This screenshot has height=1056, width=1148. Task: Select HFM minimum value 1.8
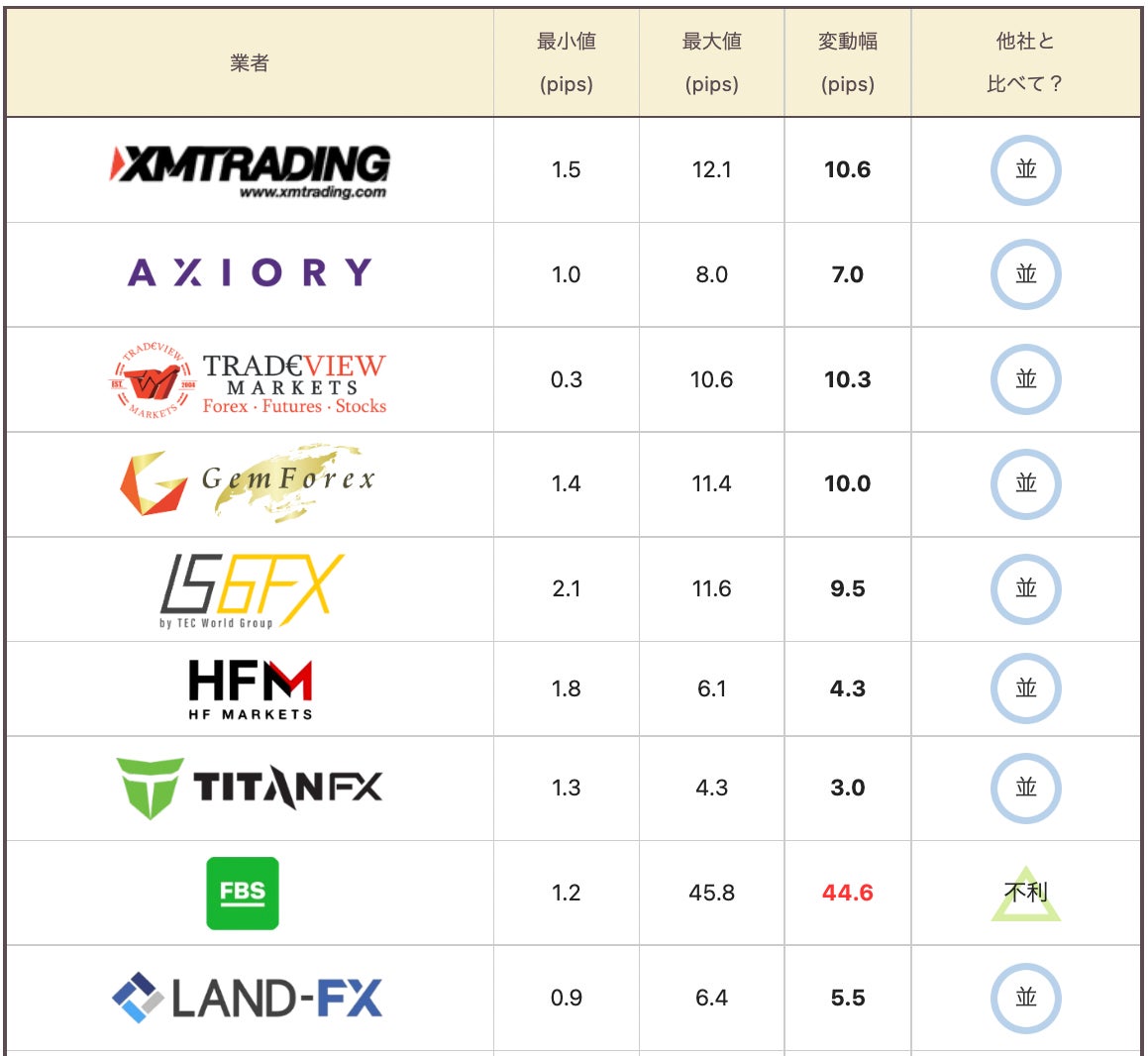(566, 688)
